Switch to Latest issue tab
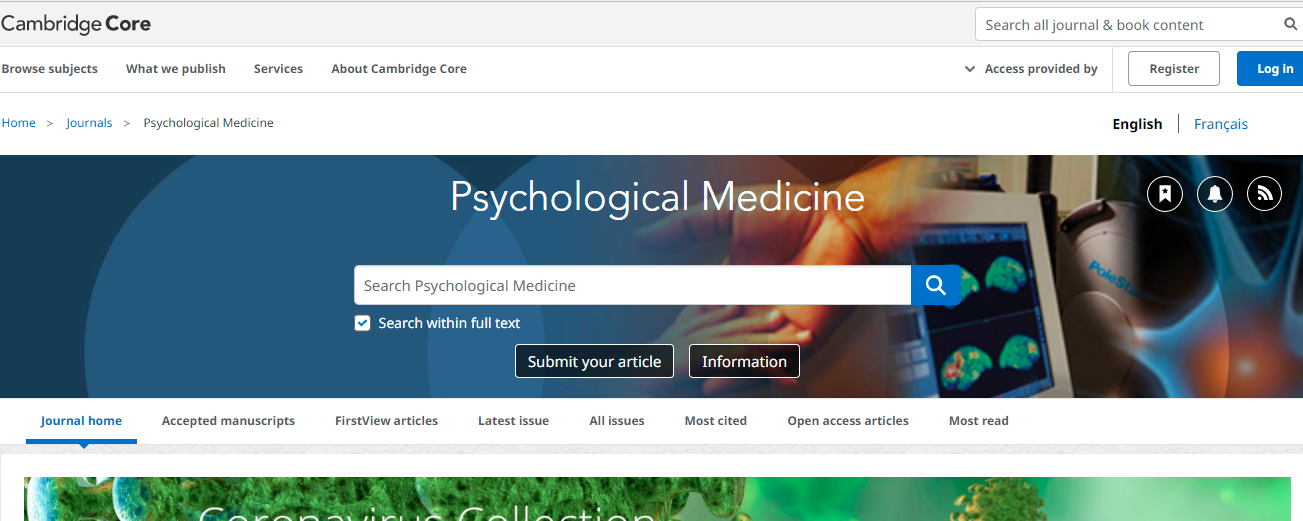The width and height of the screenshot is (1303, 521). [x=513, y=421]
